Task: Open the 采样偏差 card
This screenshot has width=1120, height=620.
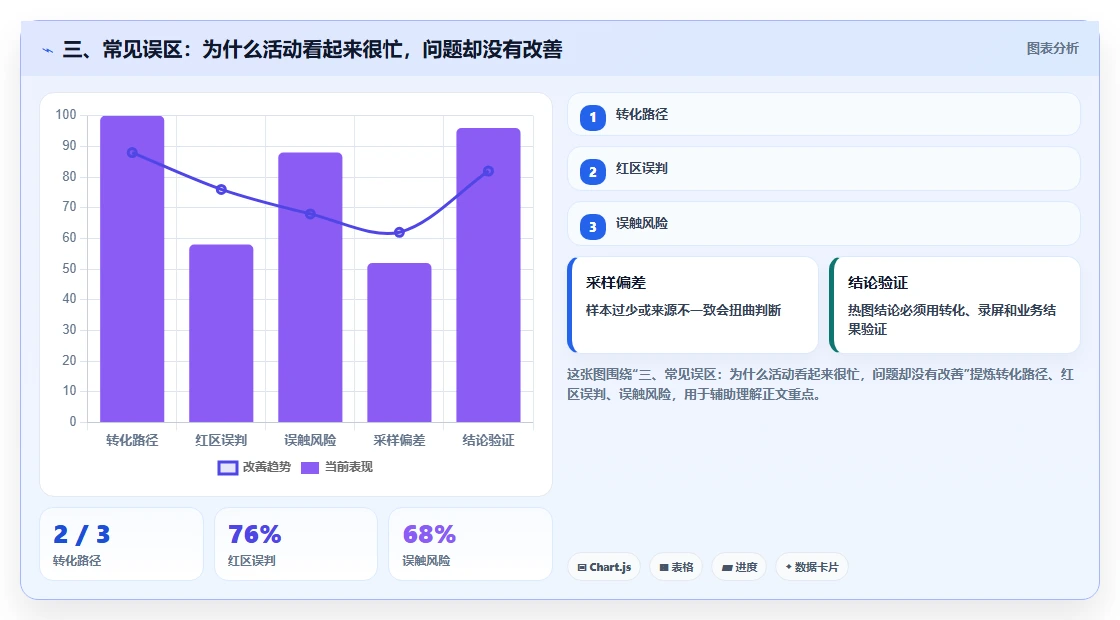Action: (693, 305)
